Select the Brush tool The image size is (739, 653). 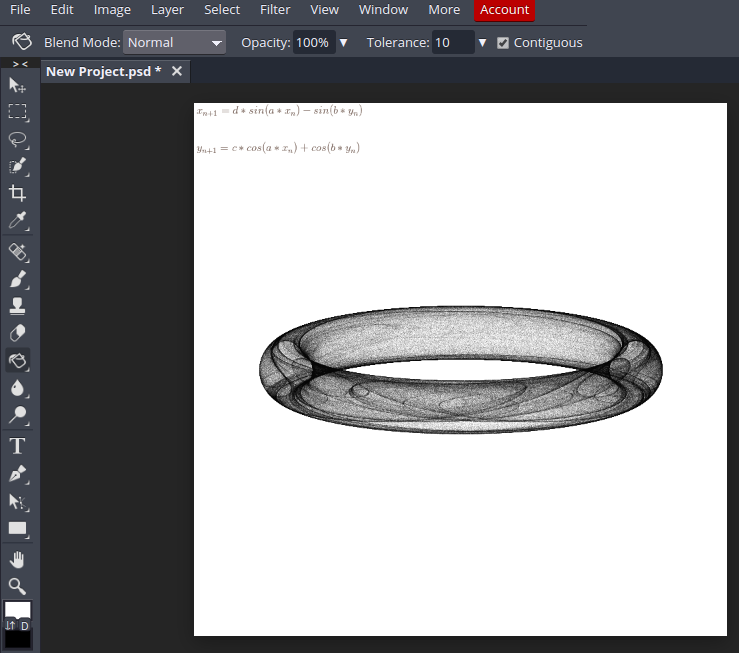pyautogui.click(x=18, y=280)
